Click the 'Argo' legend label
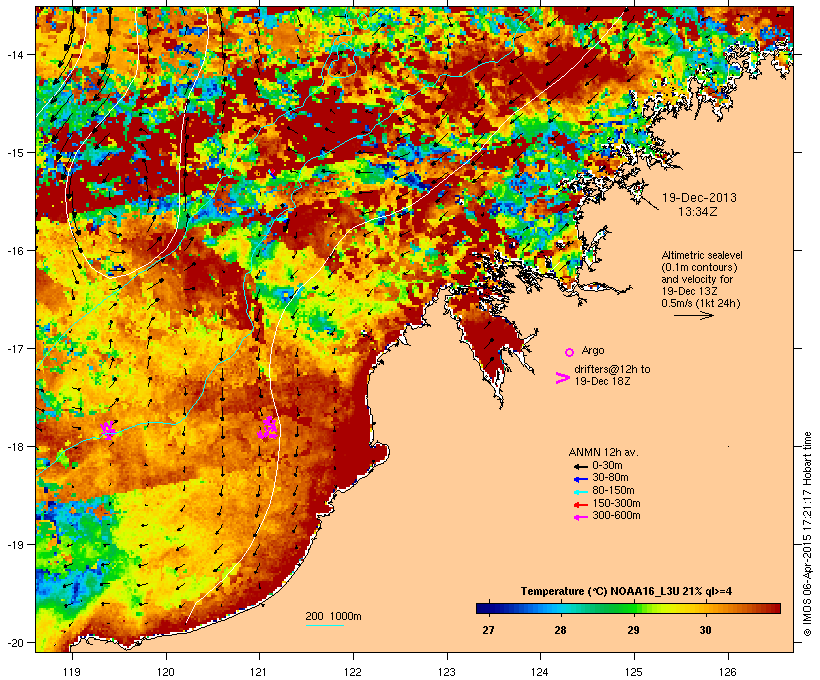 pos(593,350)
